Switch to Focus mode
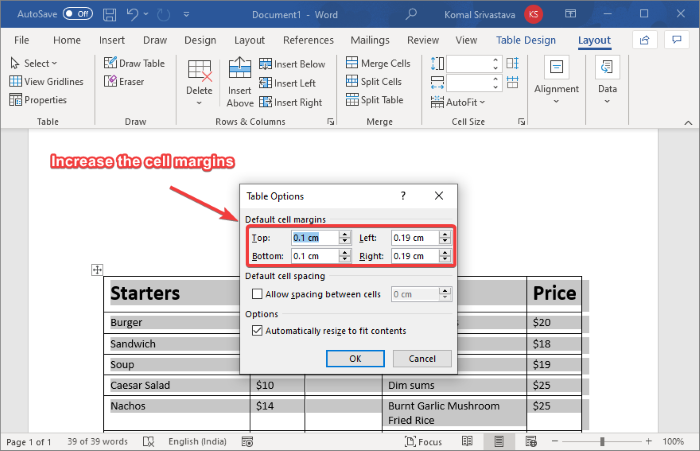The width and height of the screenshot is (700, 451). tap(423, 442)
